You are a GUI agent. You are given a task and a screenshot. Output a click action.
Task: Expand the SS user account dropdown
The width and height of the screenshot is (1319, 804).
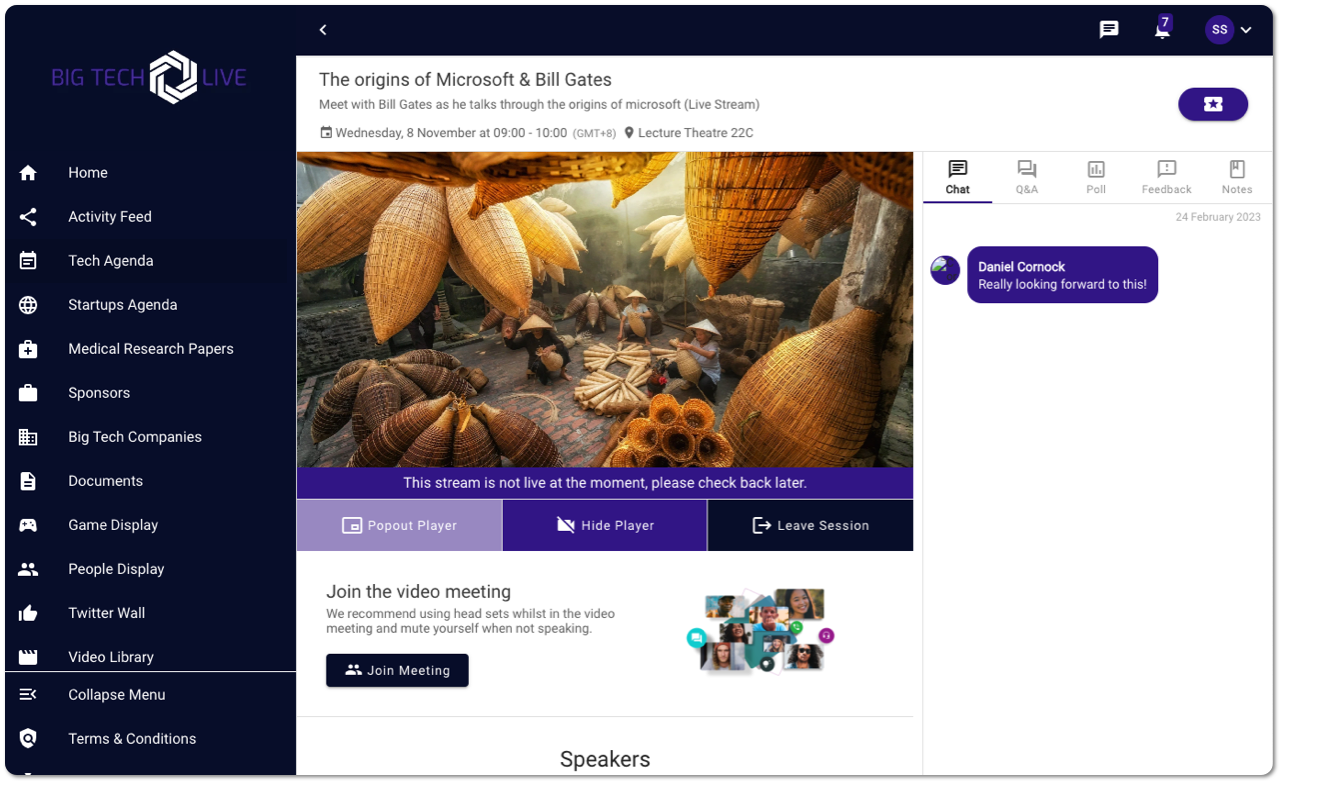point(1219,30)
